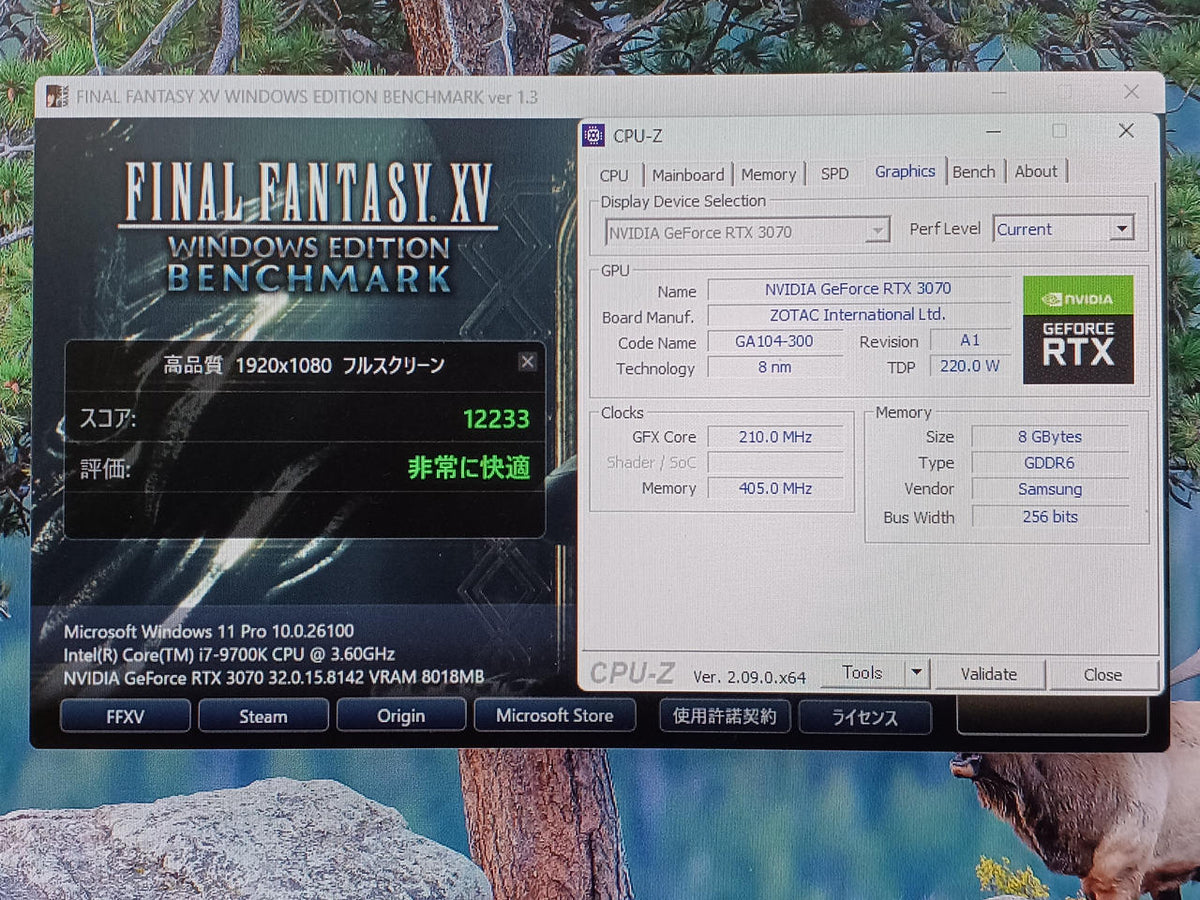Viewport: 1200px width, 900px height.
Task: Open the CPU tab in CPU-Z
Action: point(614,175)
